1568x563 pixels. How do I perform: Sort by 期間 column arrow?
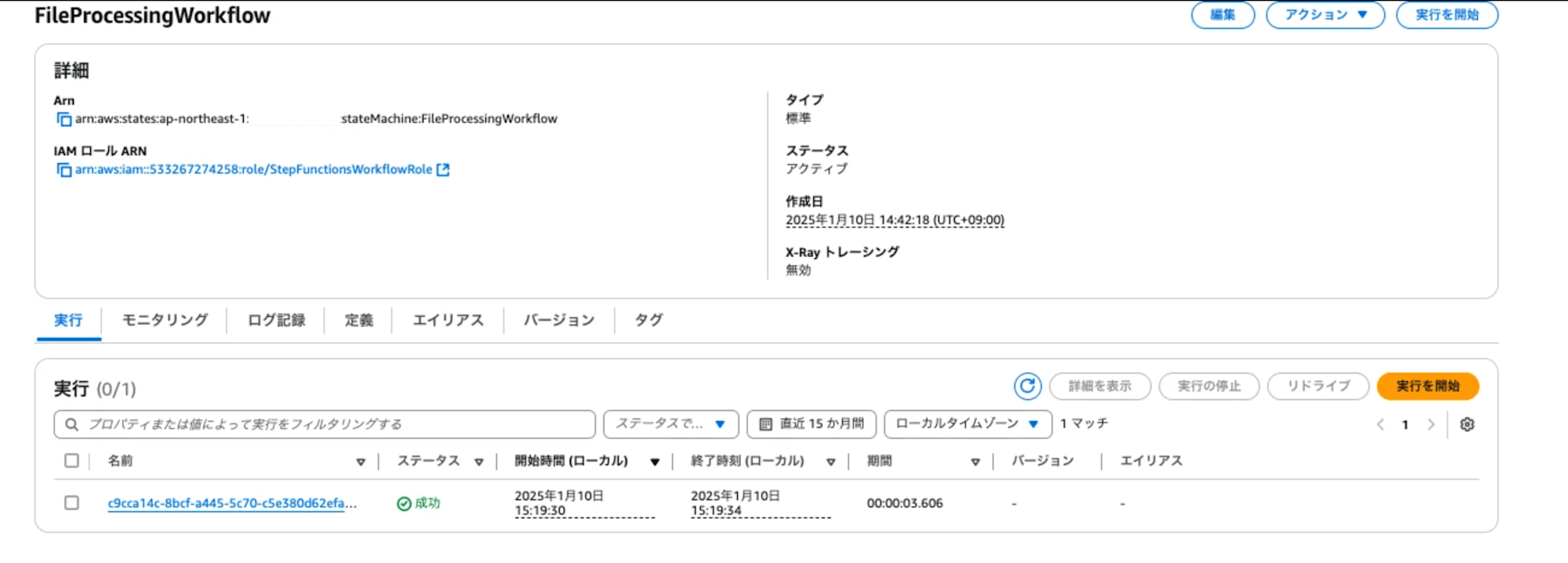click(975, 462)
